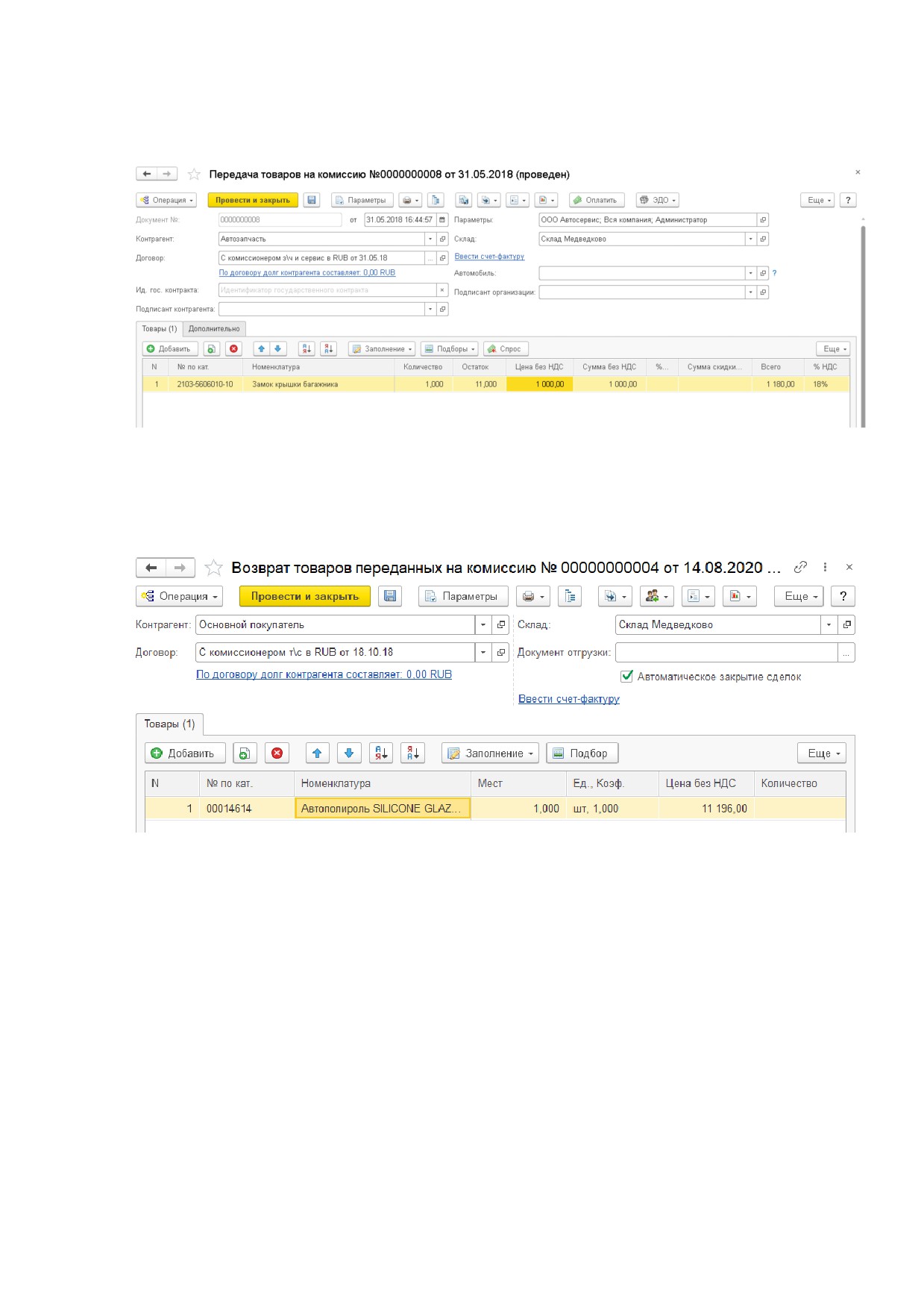Document structure icon in Возврат товаров toolbar
Viewport: 924px width, 1307px height.
coord(570,596)
